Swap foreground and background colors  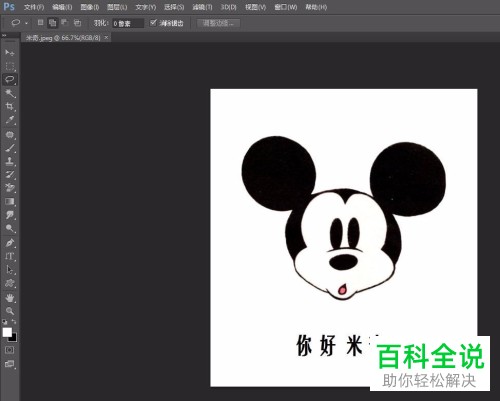coord(14,322)
